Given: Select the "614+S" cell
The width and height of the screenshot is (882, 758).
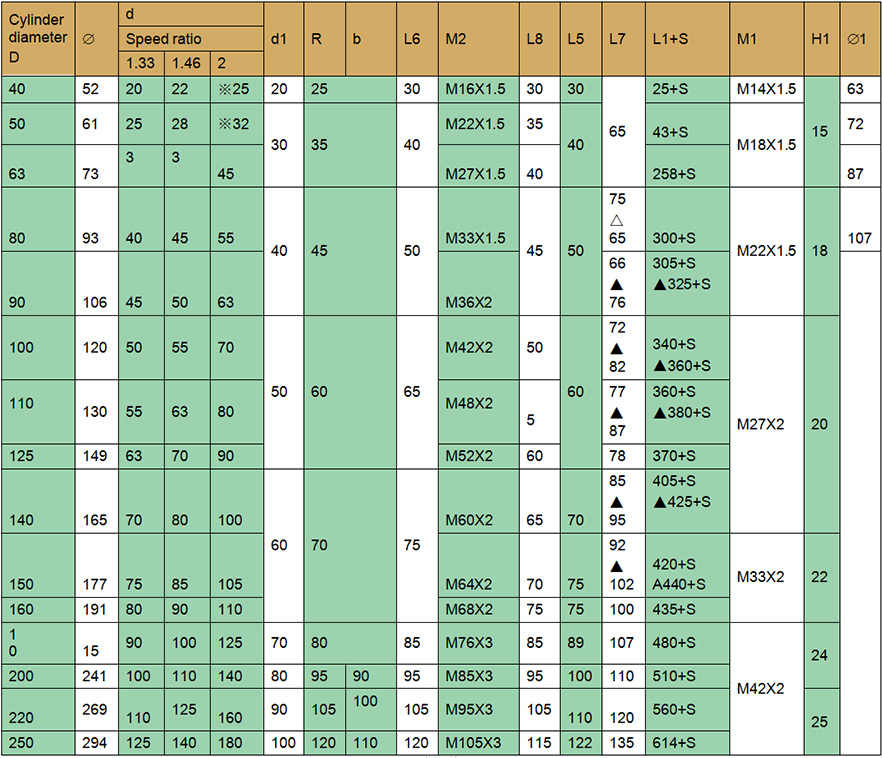Looking at the screenshot, I should click(x=687, y=743).
